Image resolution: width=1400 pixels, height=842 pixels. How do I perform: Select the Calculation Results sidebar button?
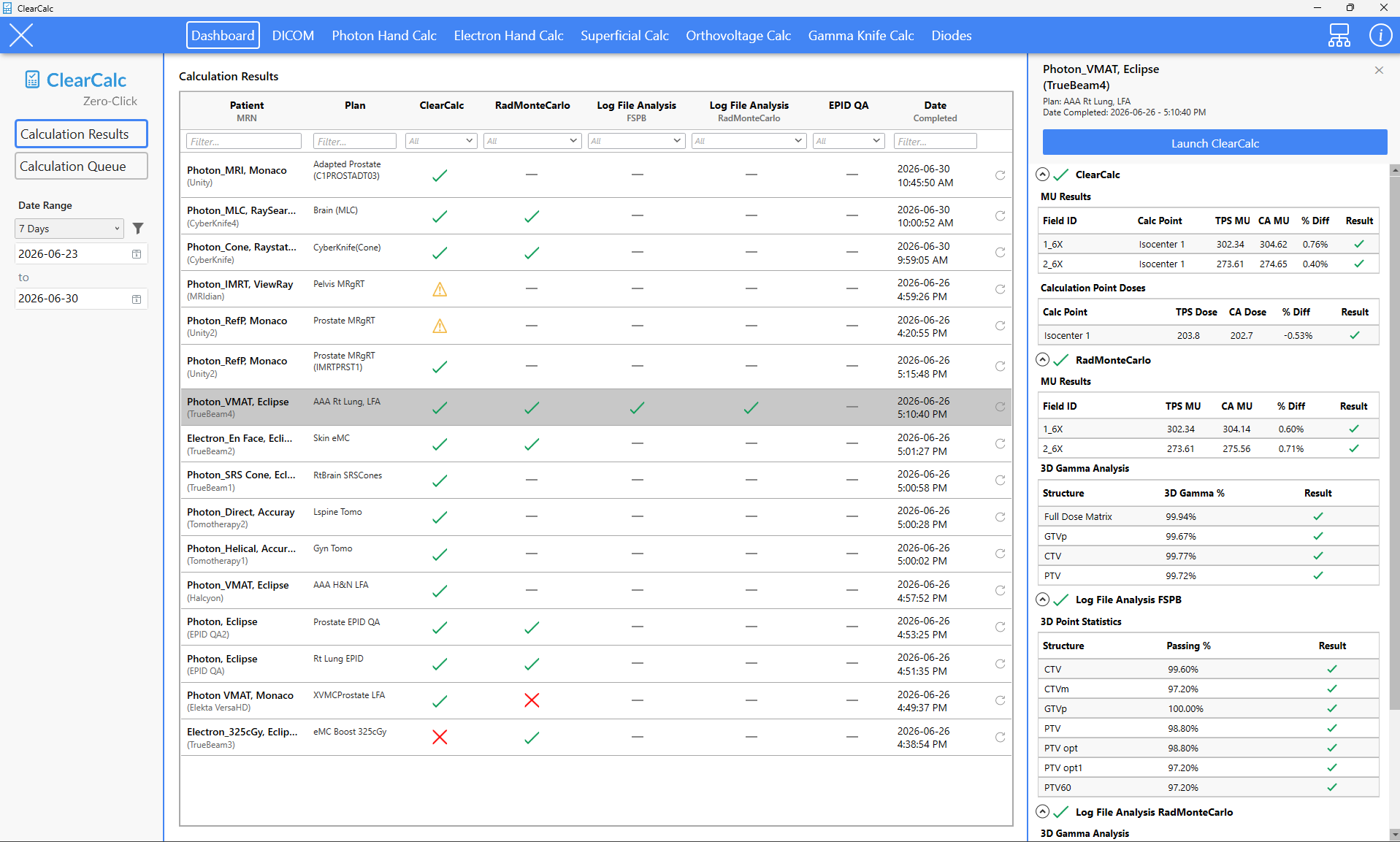(x=81, y=134)
